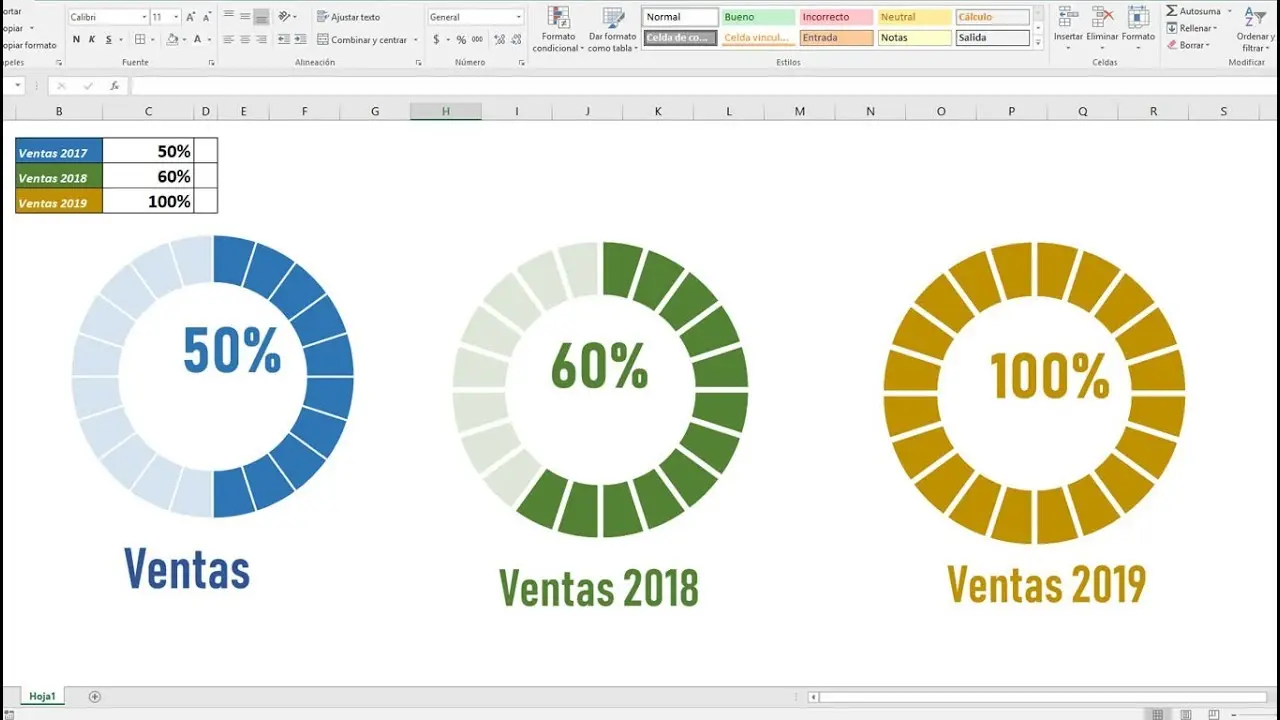Open the Calibri font name dropdown
Viewport: 1280px width, 720px height.
(x=143, y=17)
